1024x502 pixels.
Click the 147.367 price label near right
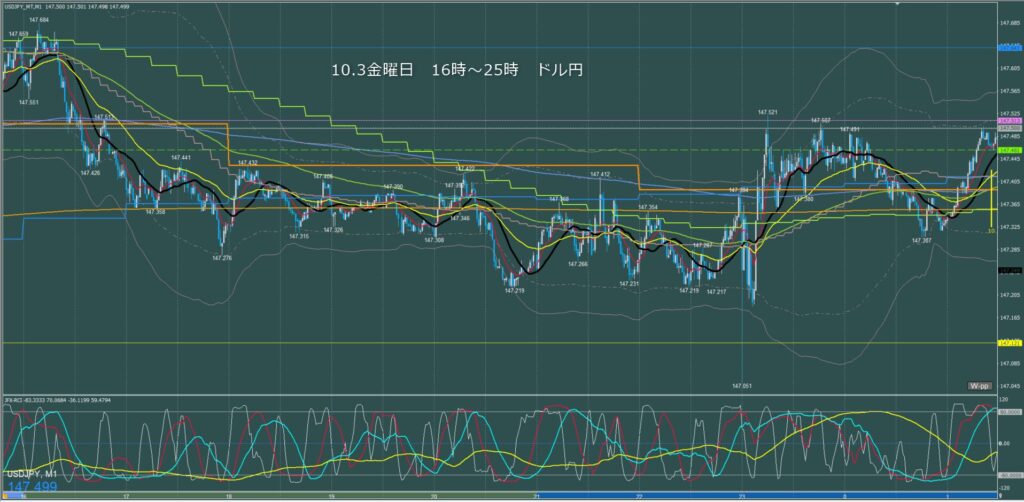click(920, 240)
